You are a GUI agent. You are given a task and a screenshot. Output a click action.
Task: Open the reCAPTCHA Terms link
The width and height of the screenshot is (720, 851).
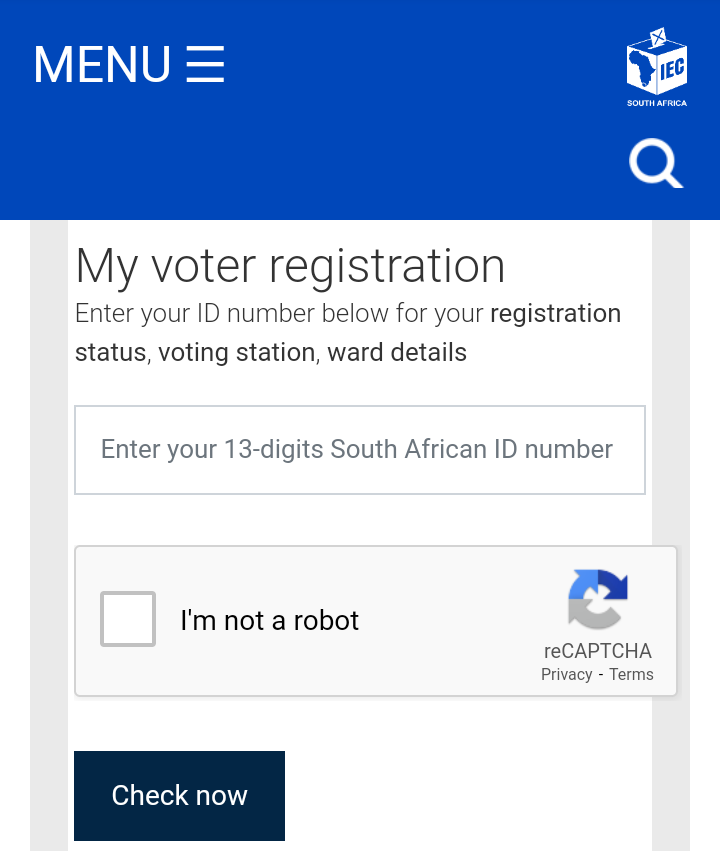click(631, 675)
